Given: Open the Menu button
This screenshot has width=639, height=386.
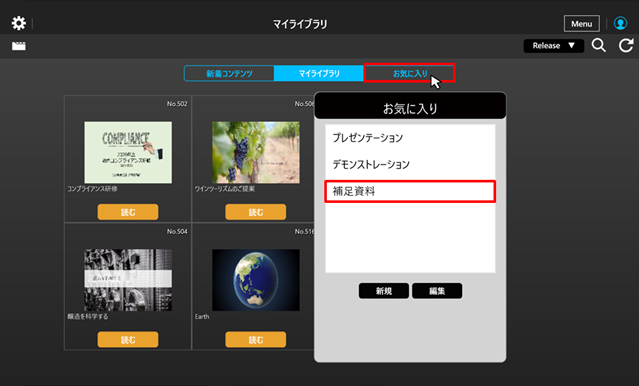Looking at the screenshot, I should point(582,24).
